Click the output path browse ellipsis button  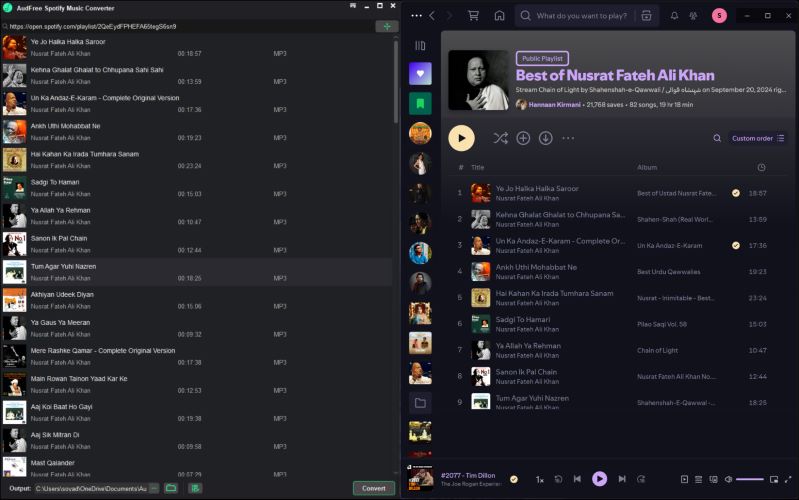[x=154, y=488]
